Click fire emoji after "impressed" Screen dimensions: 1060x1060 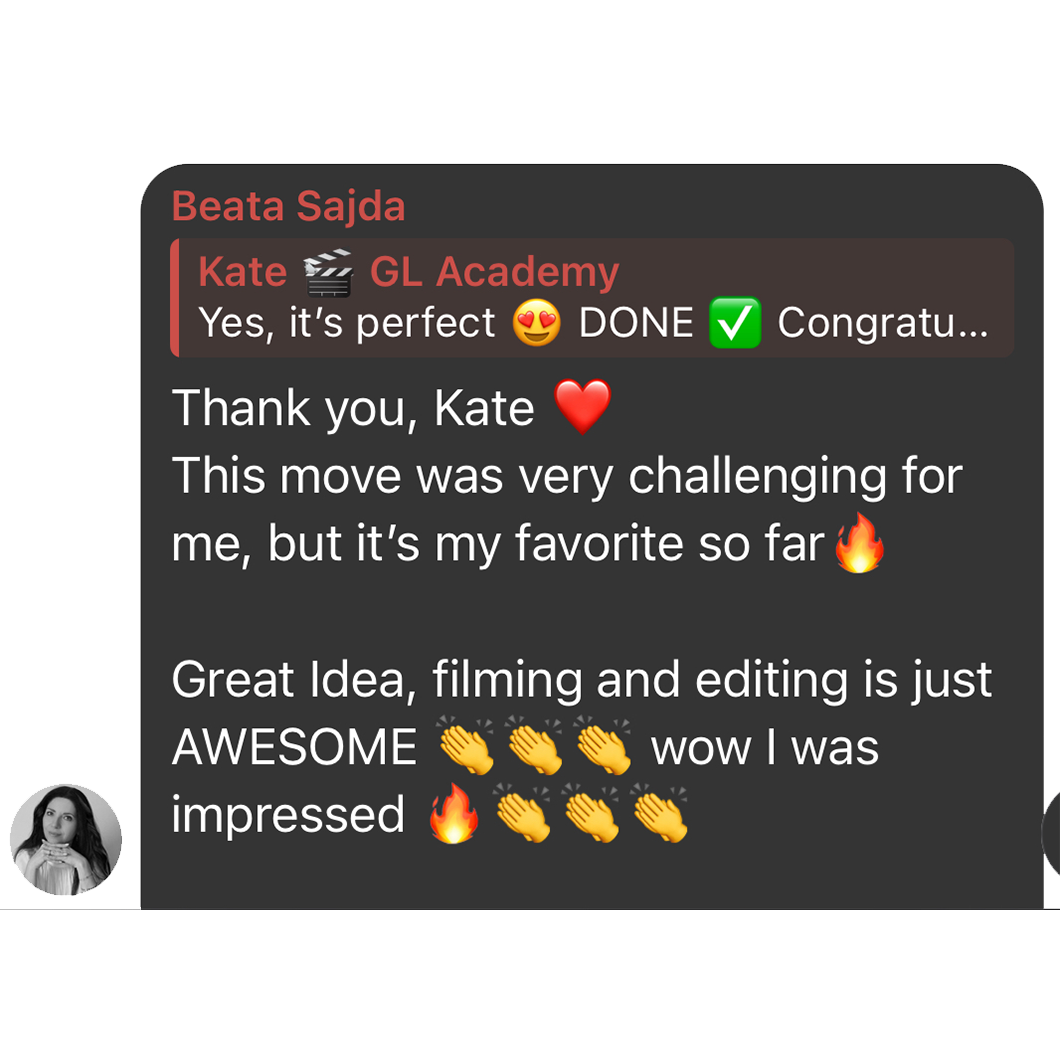tap(454, 813)
